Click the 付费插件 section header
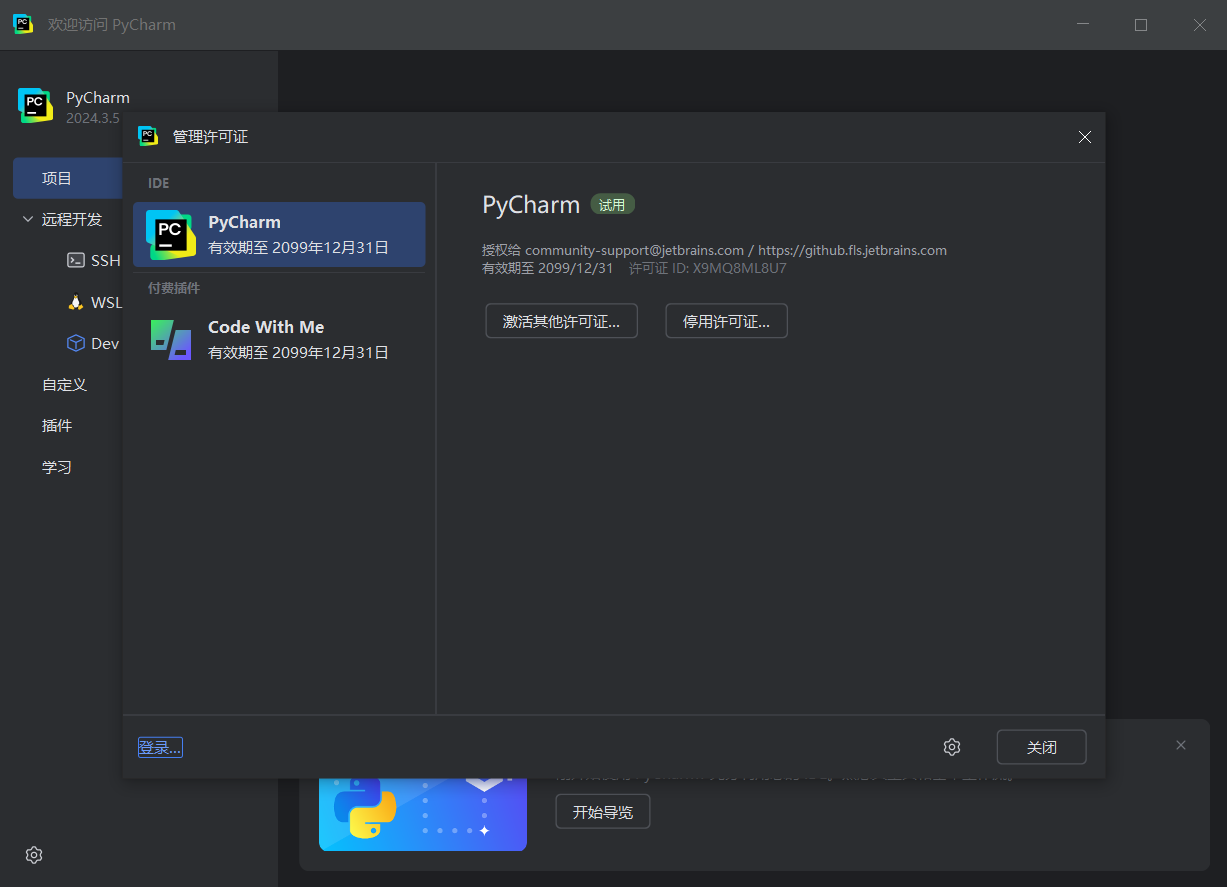Viewport: 1227px width, 887px height. click(174, 288)
